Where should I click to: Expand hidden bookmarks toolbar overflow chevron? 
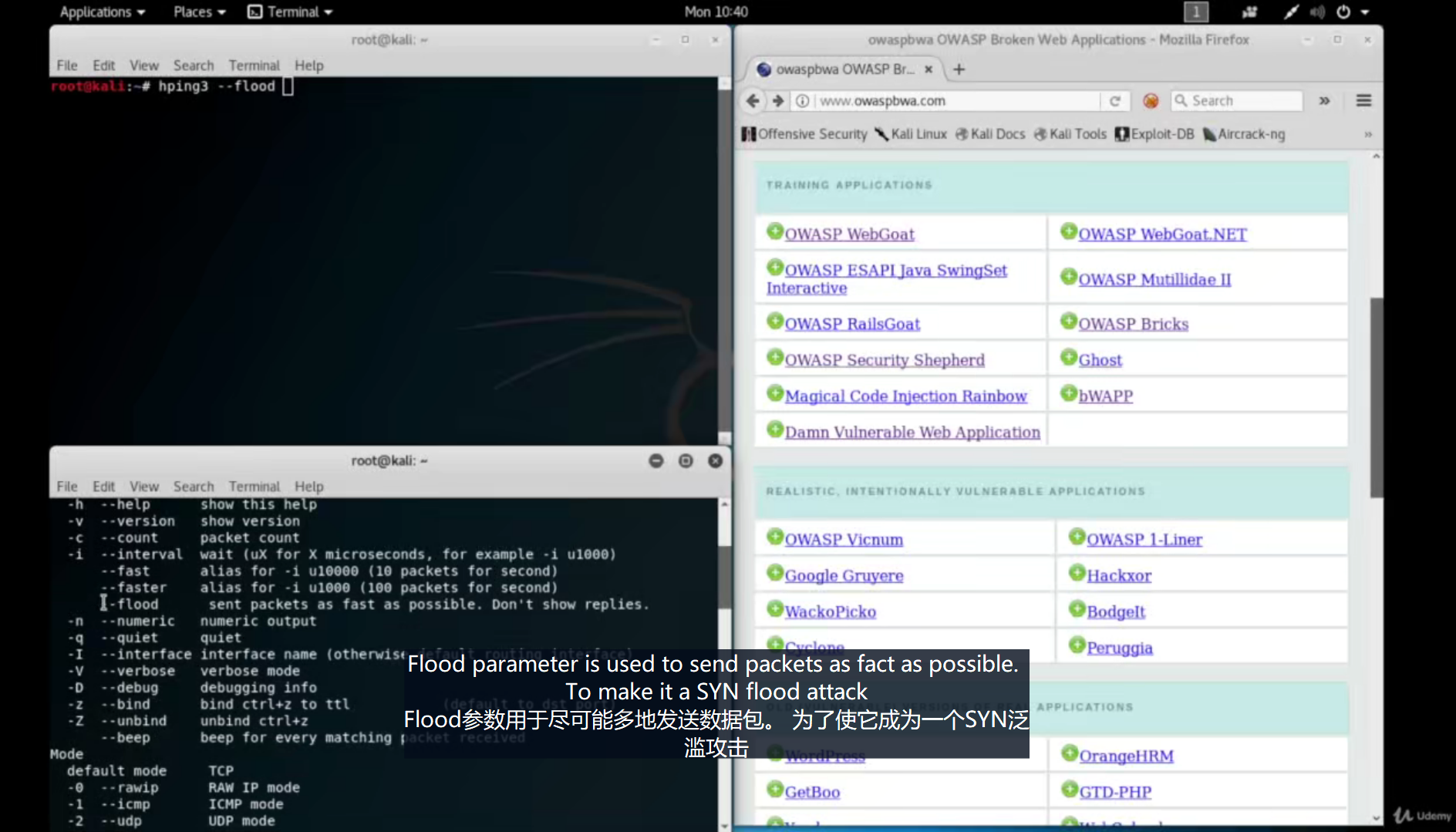1368,134
